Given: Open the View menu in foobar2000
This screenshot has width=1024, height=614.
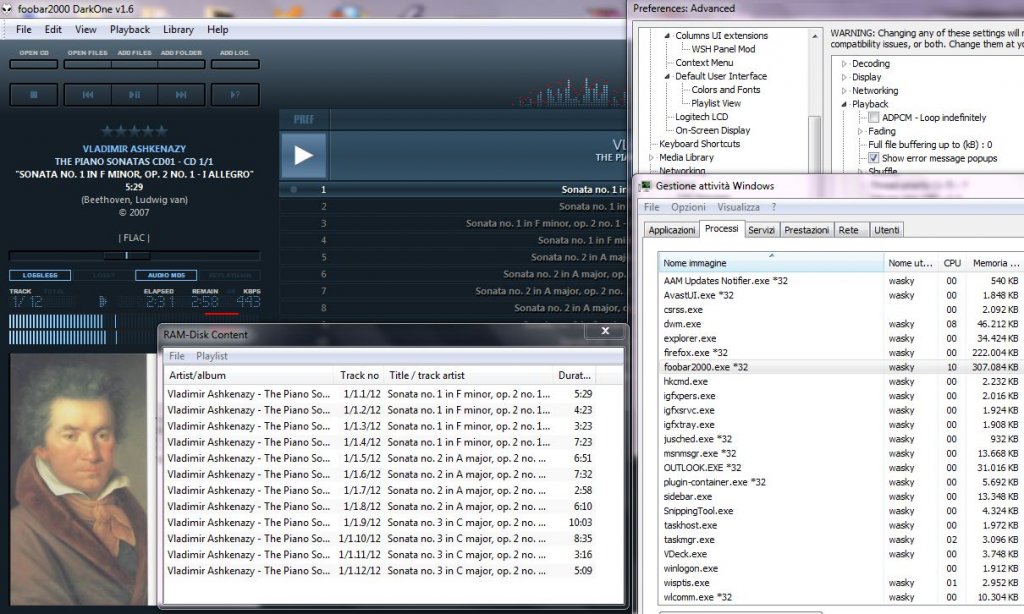Looking at the screenshot, I should (86, 29).
